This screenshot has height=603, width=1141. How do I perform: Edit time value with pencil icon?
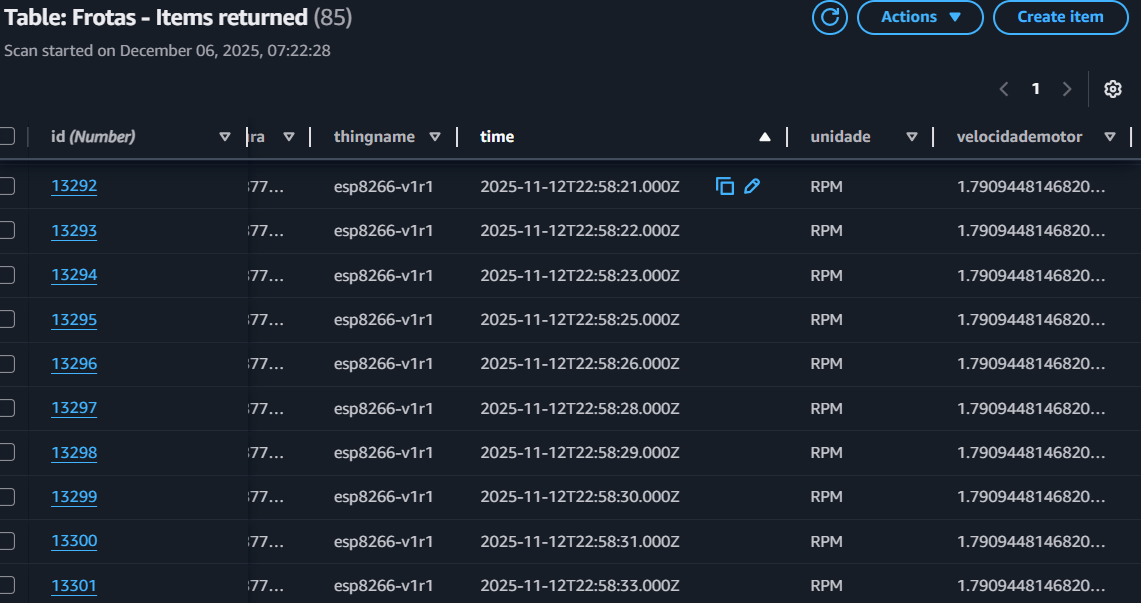[752, 186]
